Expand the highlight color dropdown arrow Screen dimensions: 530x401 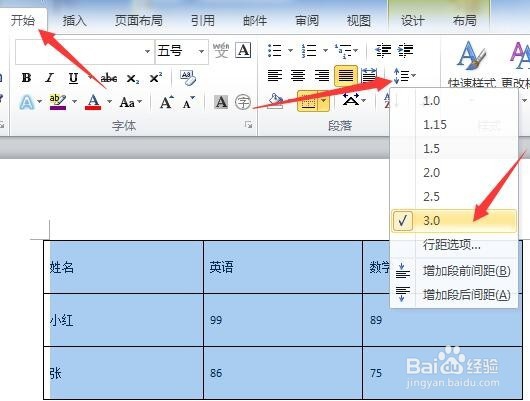tap(74, 101)
